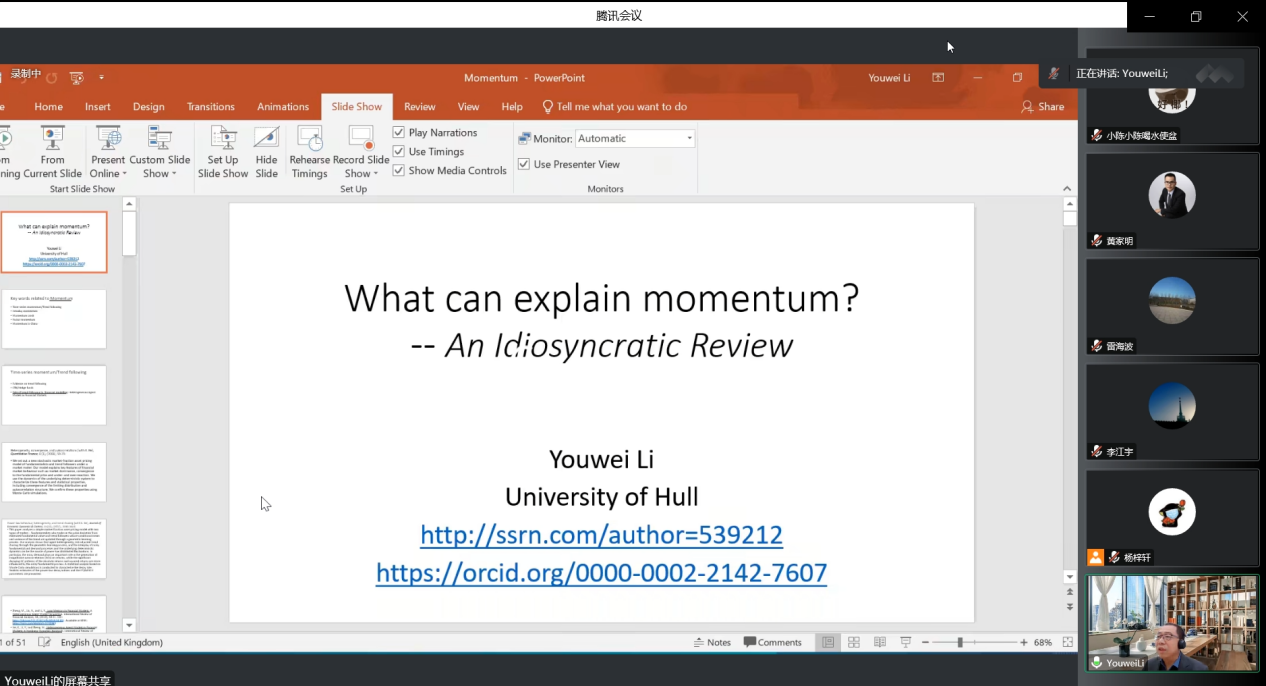The width and height of the screenshot is (1266, 686).
Task: Open Comments pane from status bar
Action: tap(773, 642)
